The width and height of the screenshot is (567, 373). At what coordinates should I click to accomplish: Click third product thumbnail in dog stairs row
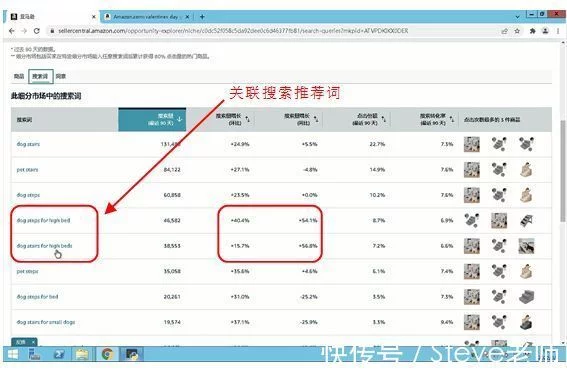526,144
